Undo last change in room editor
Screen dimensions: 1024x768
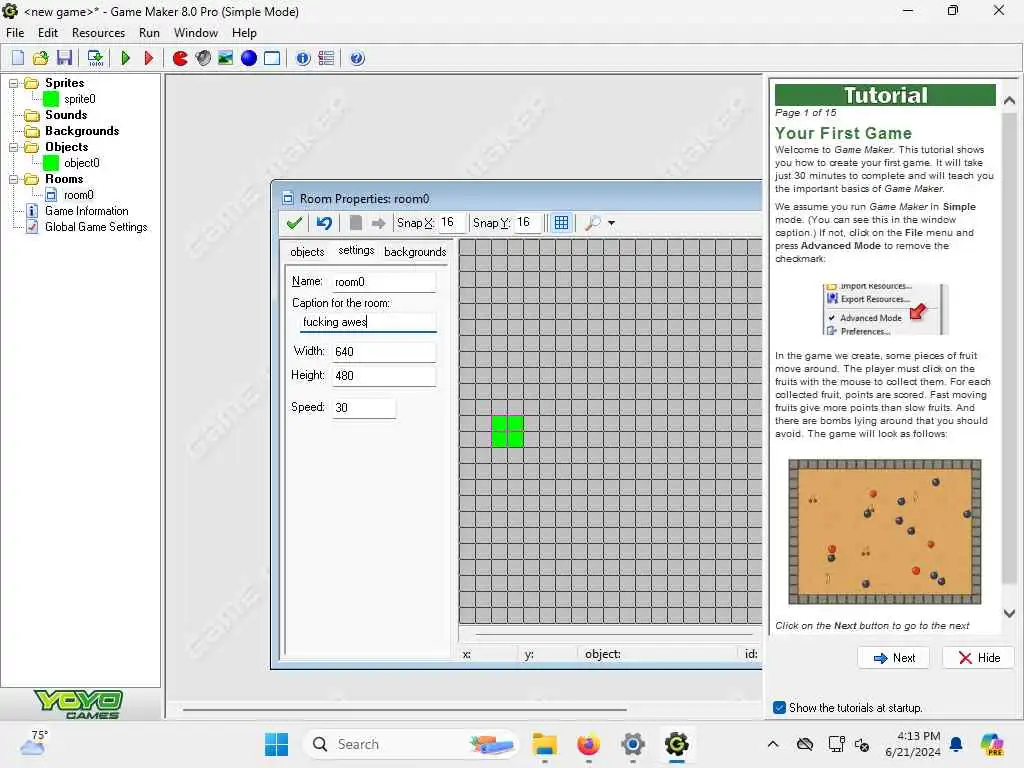pos(324,223)
